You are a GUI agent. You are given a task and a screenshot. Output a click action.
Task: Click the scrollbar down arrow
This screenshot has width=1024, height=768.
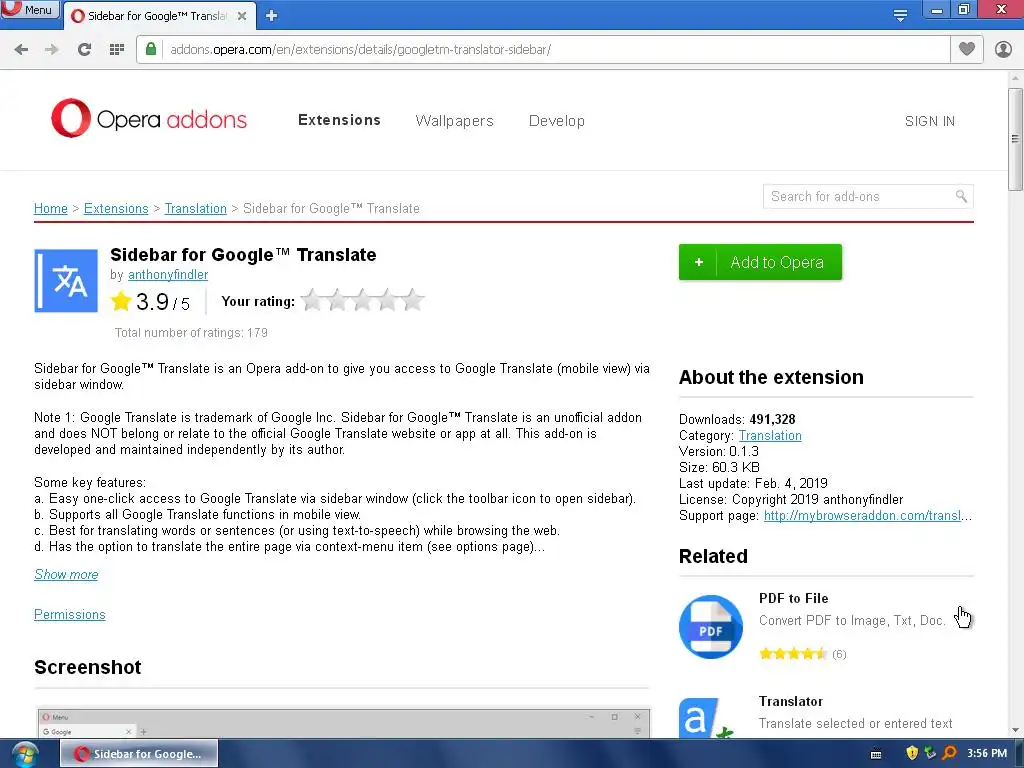point(1015,730)
